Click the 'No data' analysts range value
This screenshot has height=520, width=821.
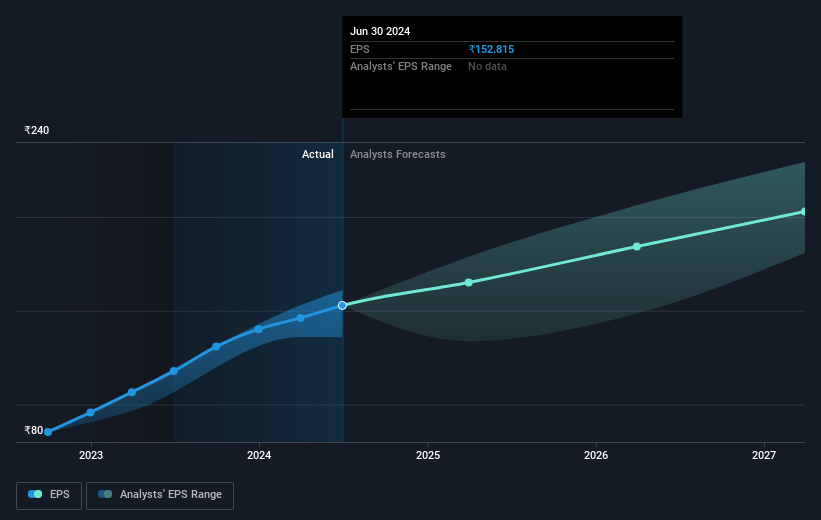(487, 67)
